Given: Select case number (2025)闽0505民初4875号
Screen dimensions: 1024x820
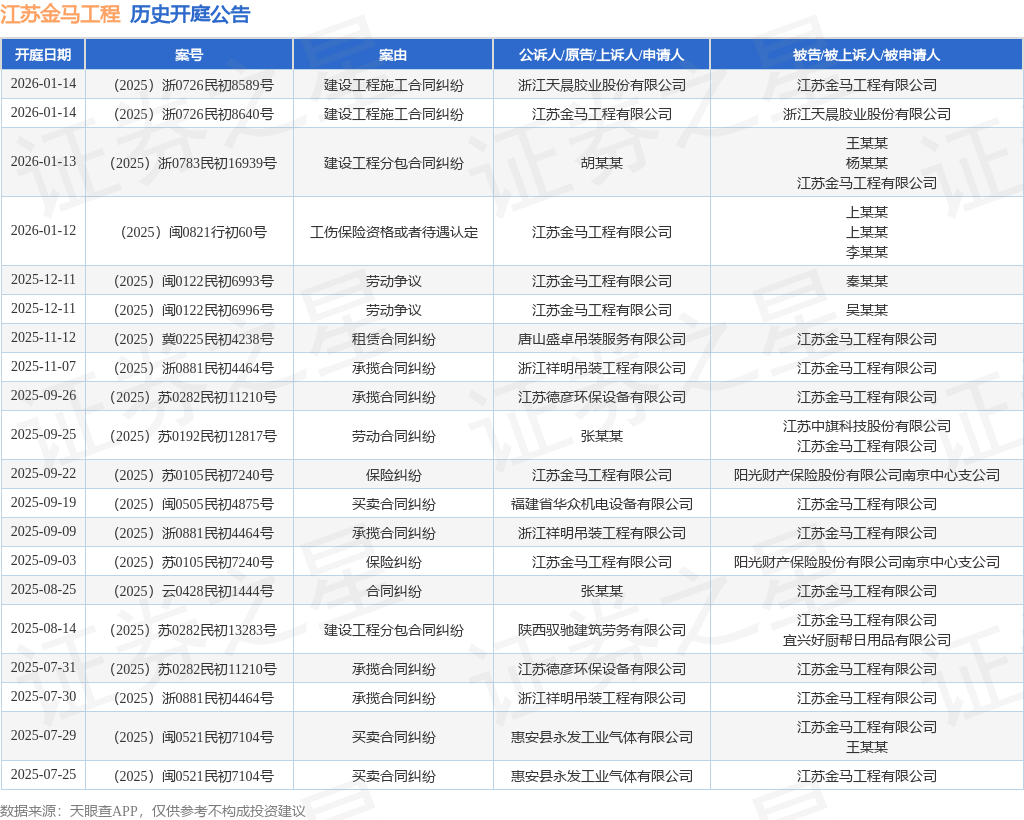Looking at the screenshot, I should click(x=193, y=504).
